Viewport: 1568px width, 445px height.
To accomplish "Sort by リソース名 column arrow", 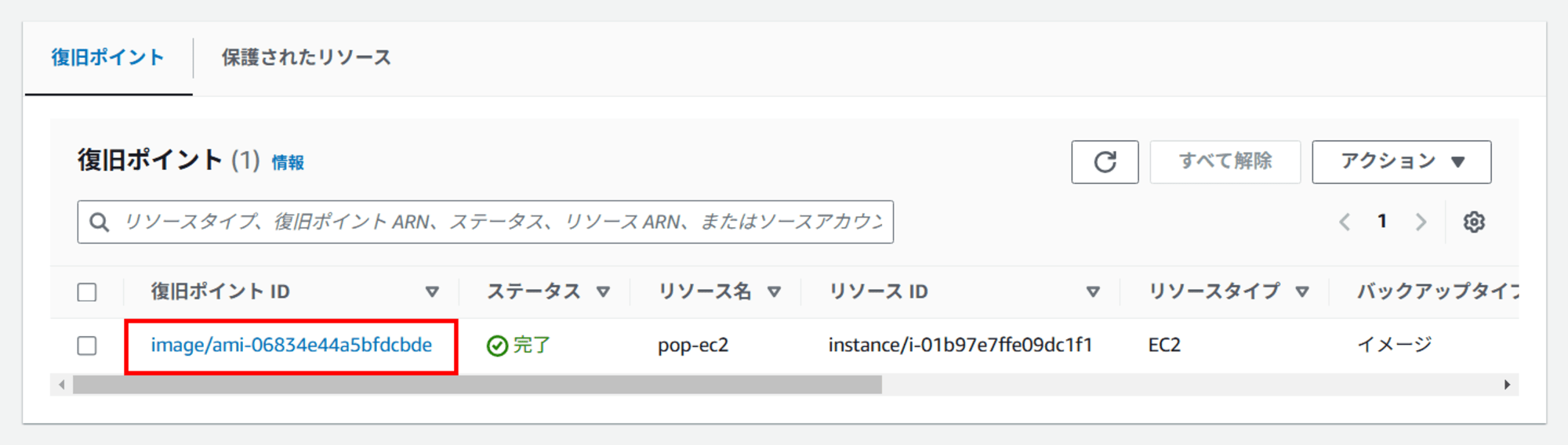I will coord(774,292).
